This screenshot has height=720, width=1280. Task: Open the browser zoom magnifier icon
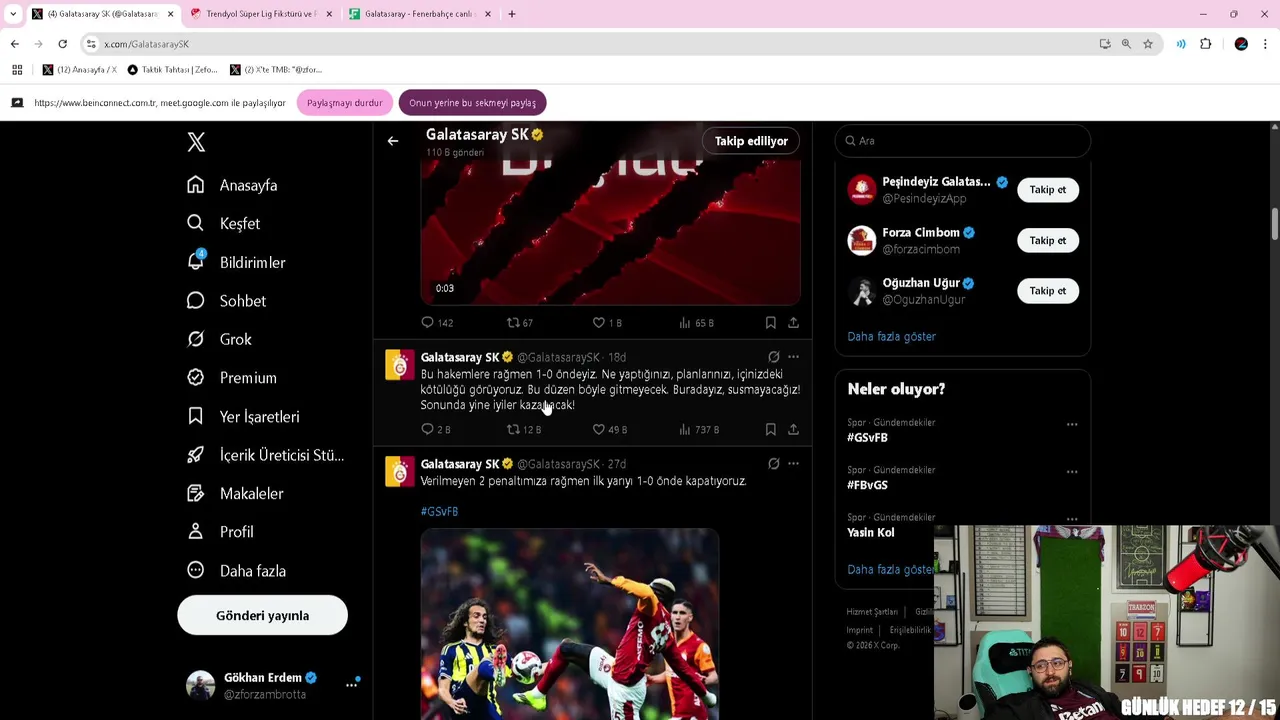coord(1126,44)
